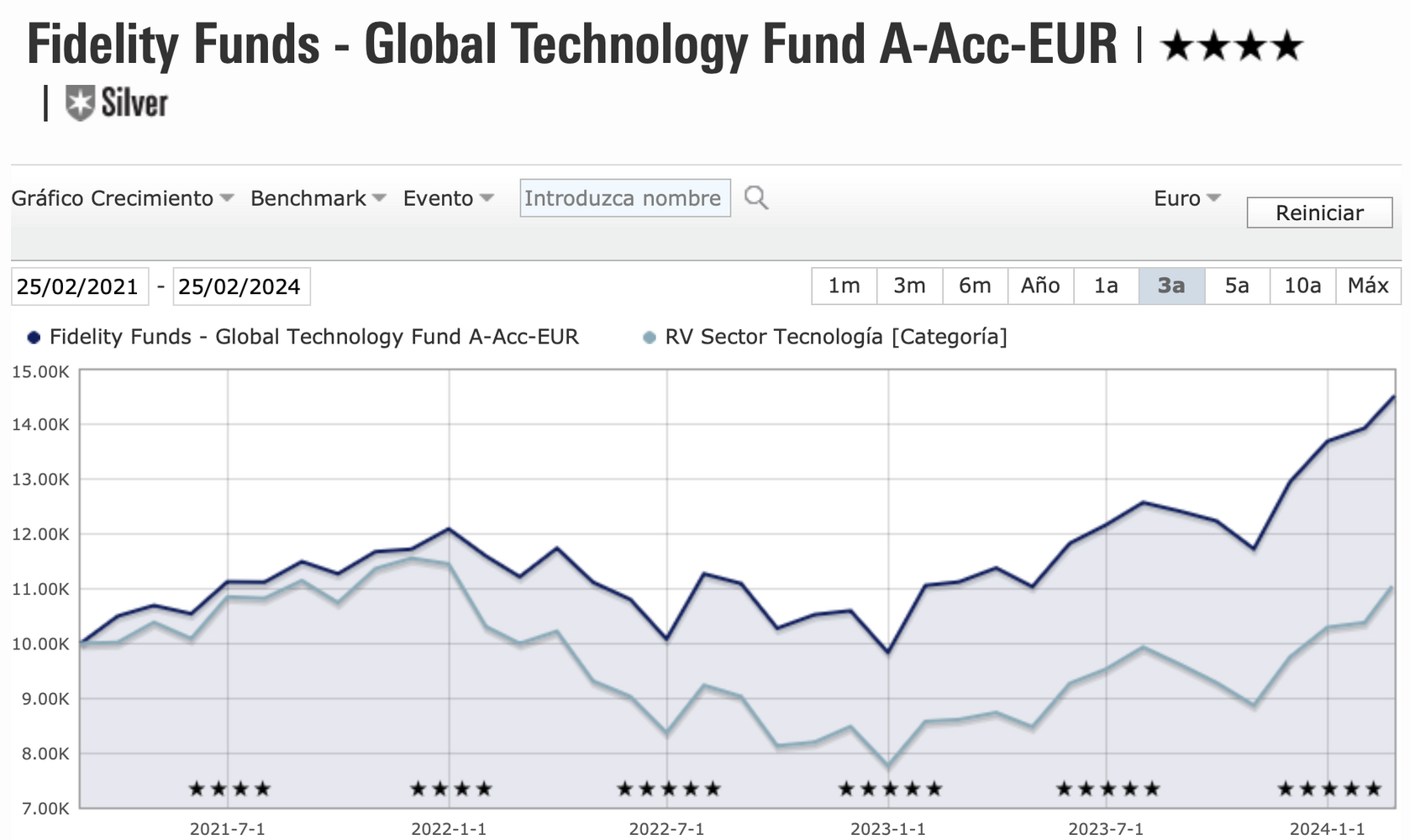Select the Máx time range

(1368, 286)
